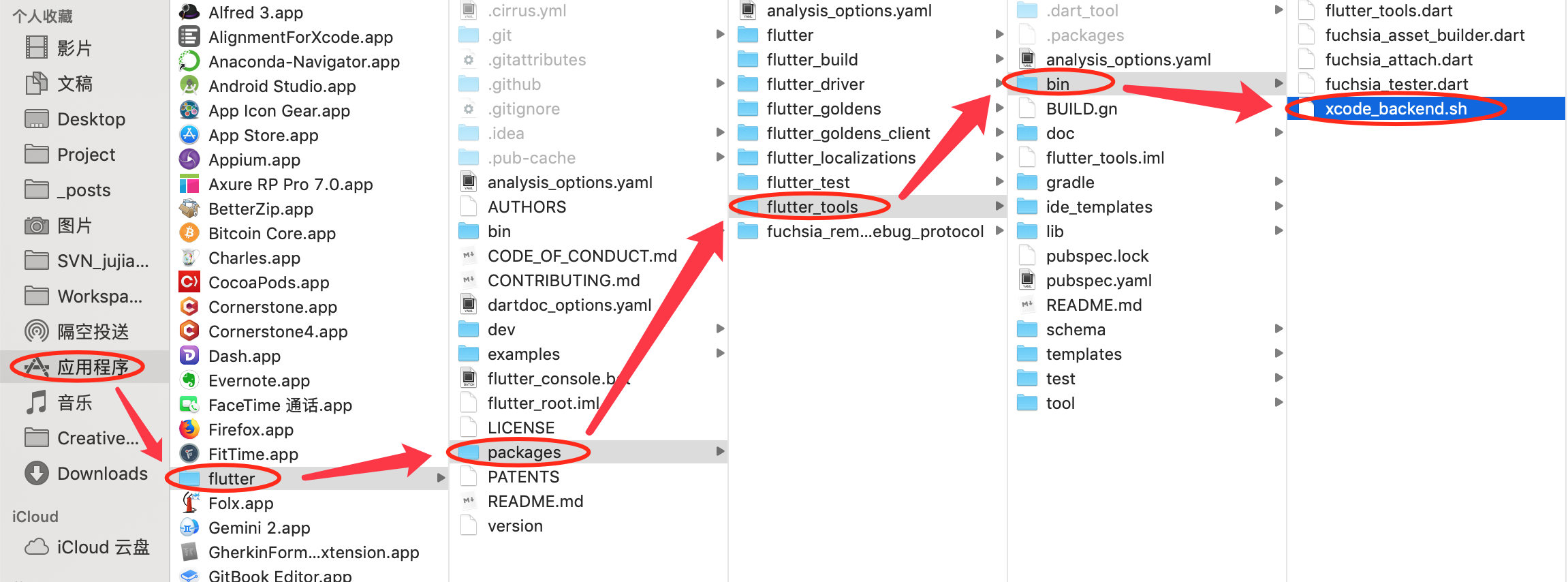Screen dimensions: 1568x582
Task: Select the Axure RP Pro 7.0.app icon
Action: point(189,184)
